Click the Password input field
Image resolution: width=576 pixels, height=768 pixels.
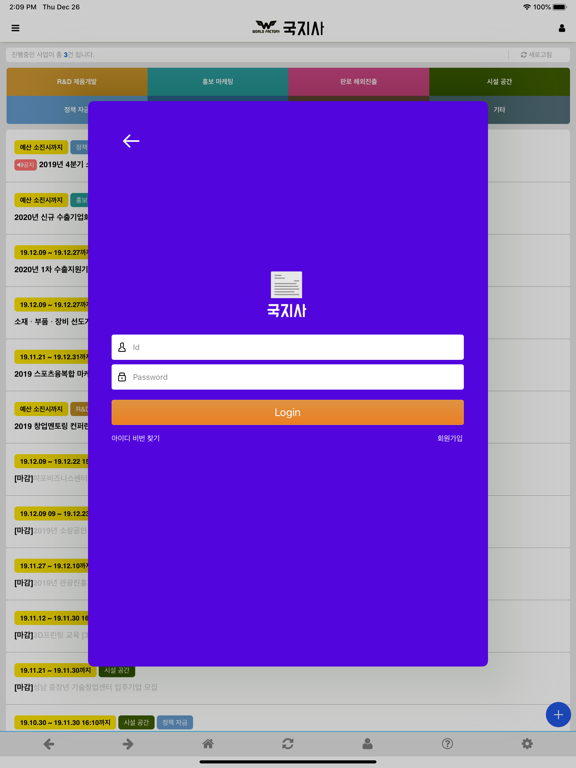288,377
